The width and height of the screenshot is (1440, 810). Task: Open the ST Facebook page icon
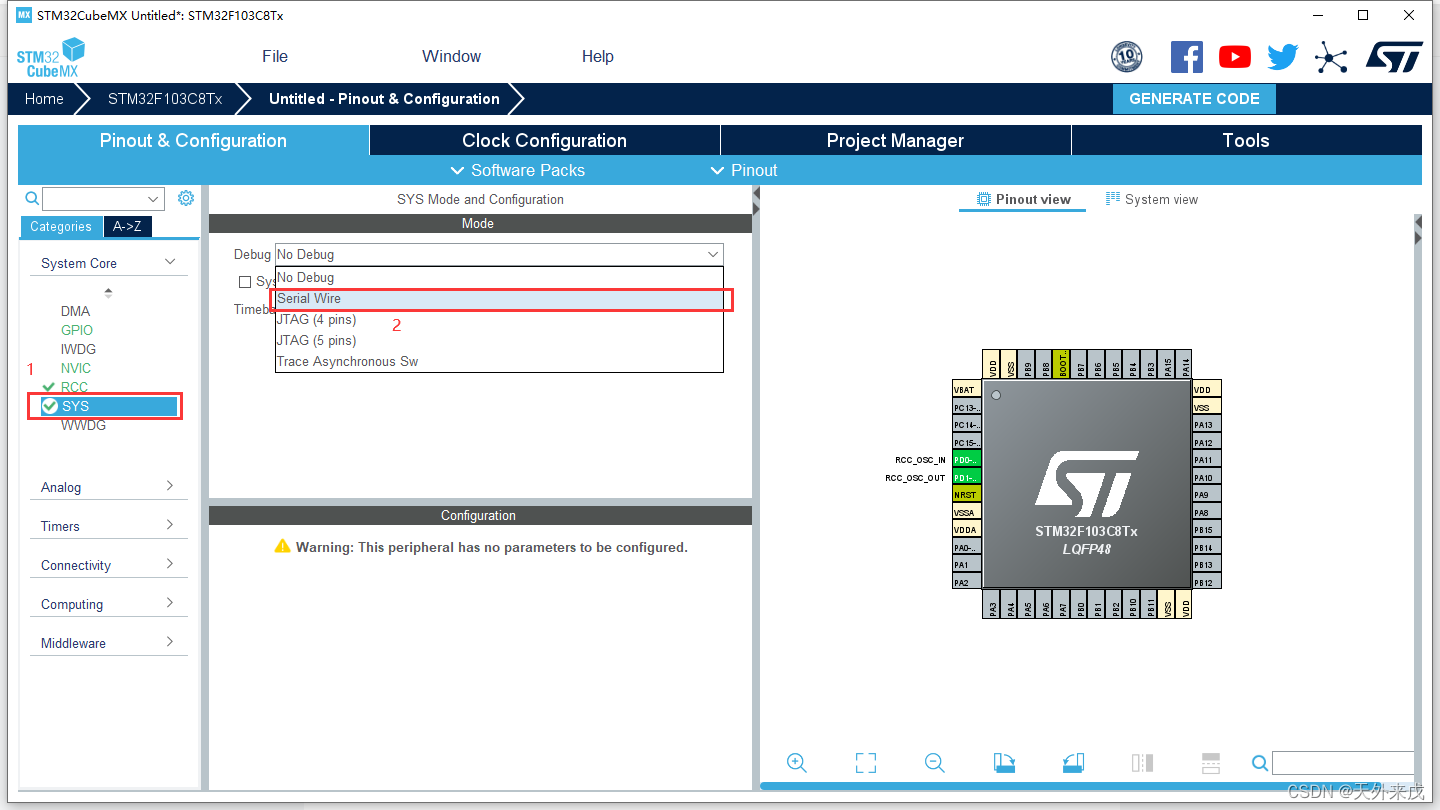pyautogui.click(x=1187, y=57)
